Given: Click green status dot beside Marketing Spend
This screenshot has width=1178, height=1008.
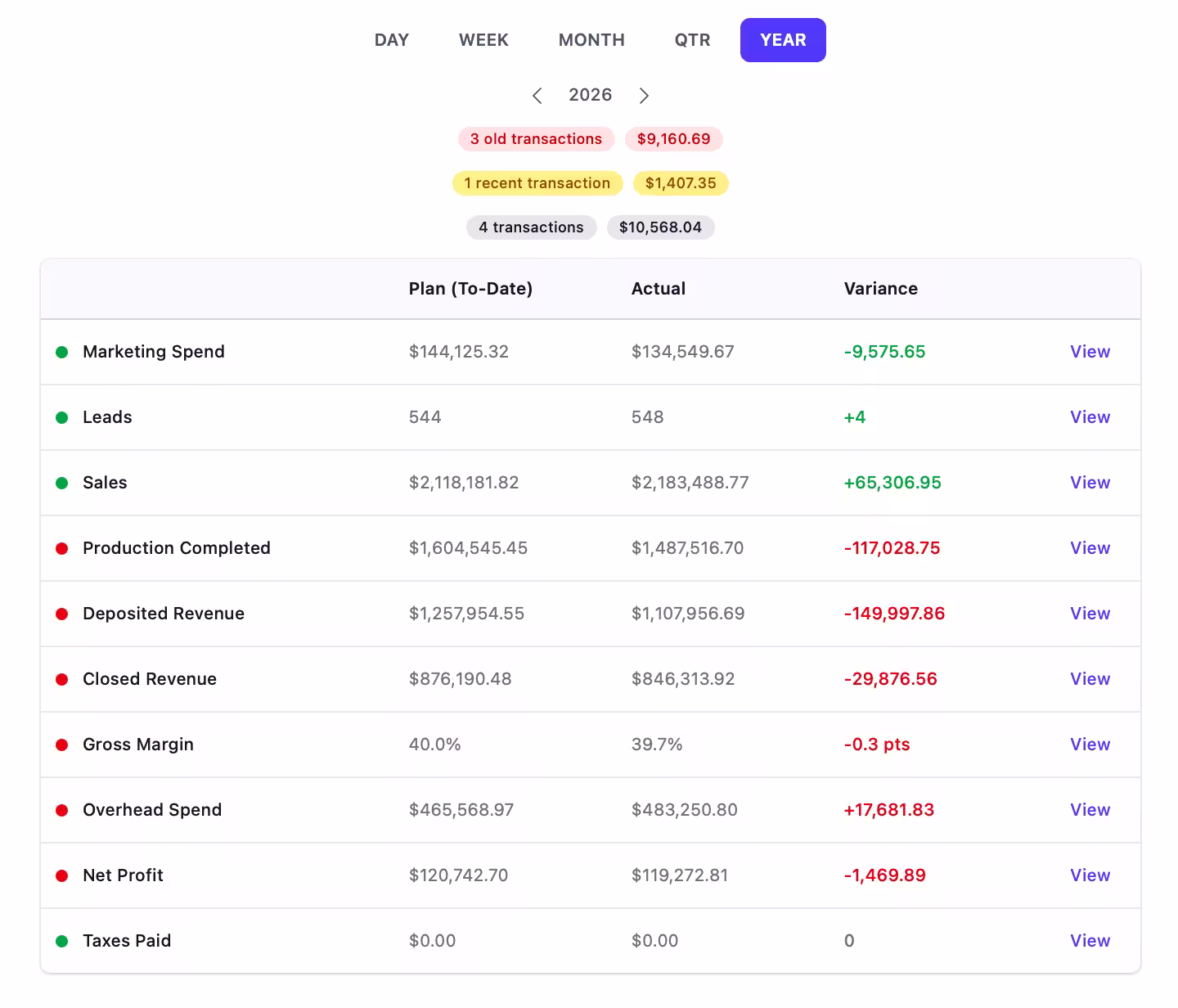Looking at the screenshot, I should [61, 352].
